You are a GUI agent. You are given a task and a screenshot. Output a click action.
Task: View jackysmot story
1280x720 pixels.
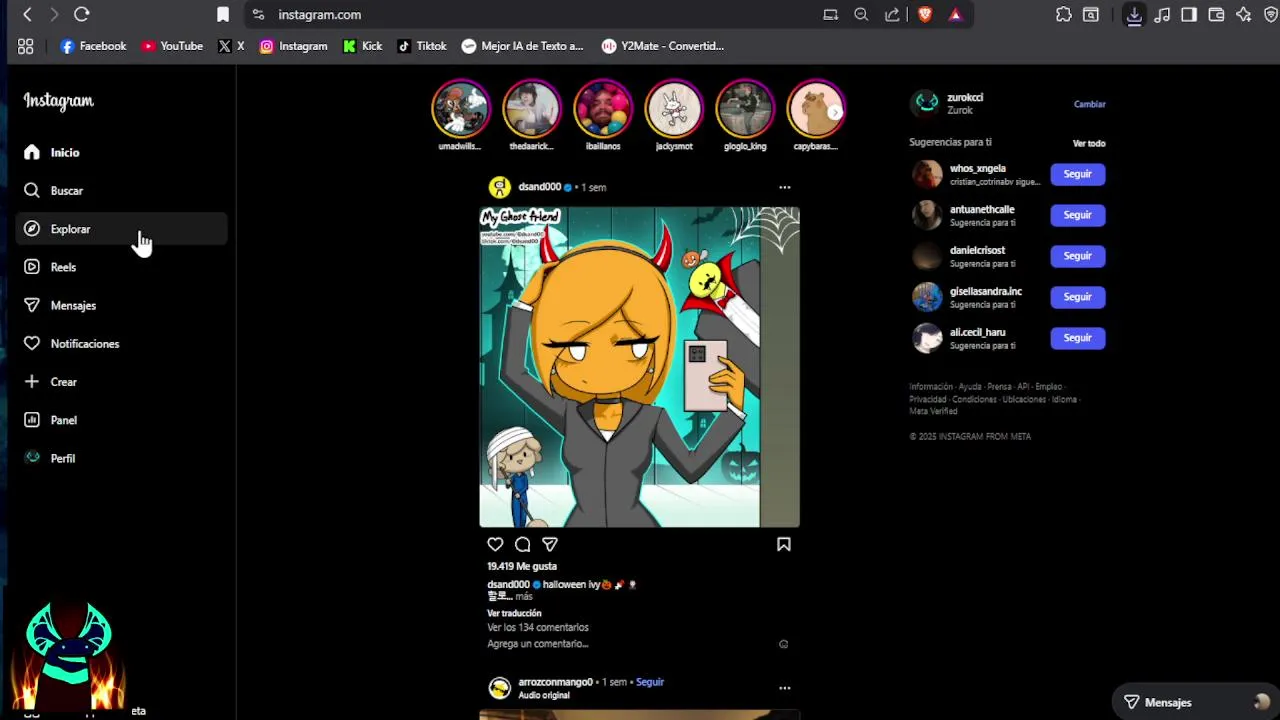[x=674, y=109]
